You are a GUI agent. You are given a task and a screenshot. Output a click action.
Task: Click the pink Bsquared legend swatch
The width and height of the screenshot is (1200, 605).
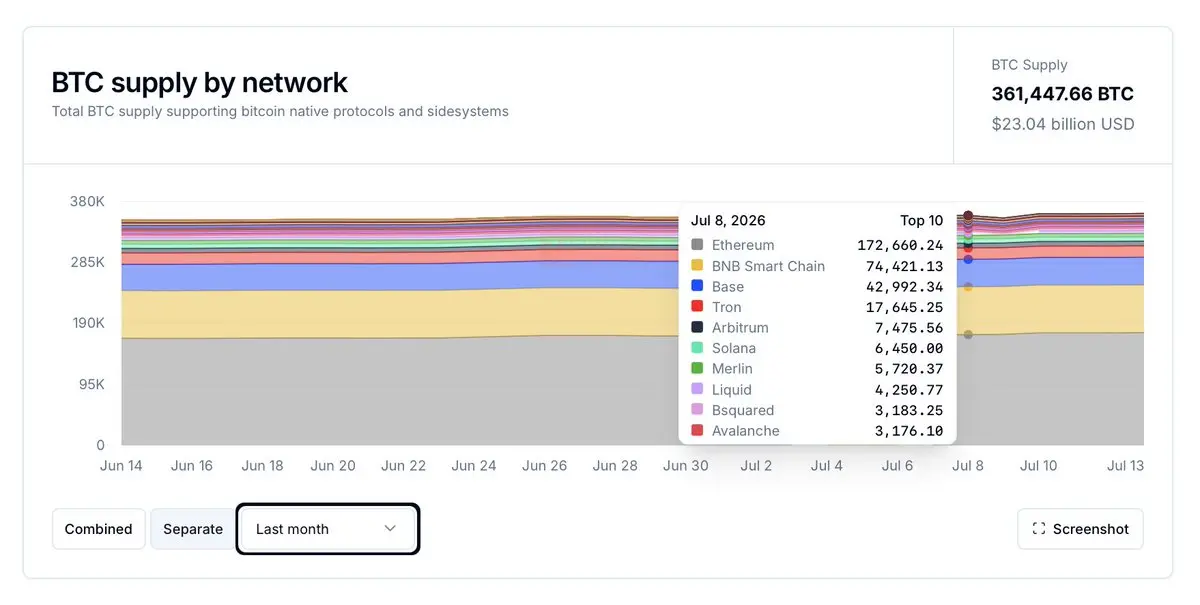pyautogui.click(x=697, y=410)
